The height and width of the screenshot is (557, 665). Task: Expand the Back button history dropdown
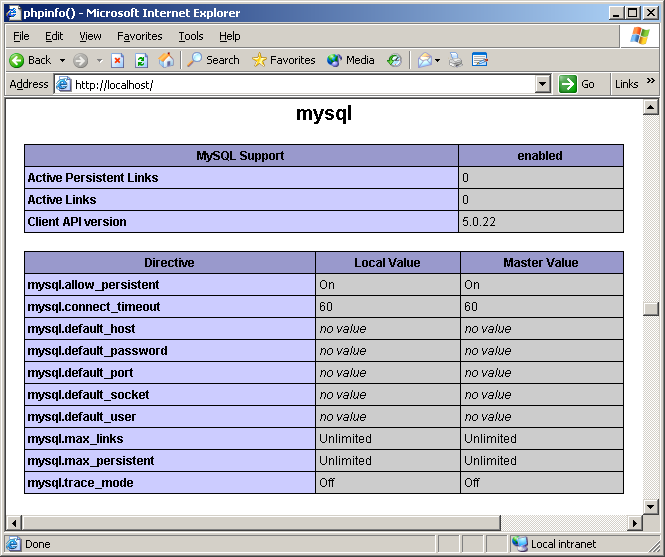pyautogui.click(x=62, y=60)
